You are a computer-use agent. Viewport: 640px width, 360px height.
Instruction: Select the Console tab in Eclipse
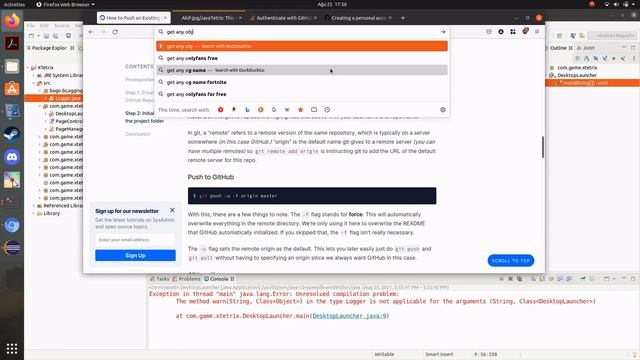pyautogui.click(x=219, y=279)
